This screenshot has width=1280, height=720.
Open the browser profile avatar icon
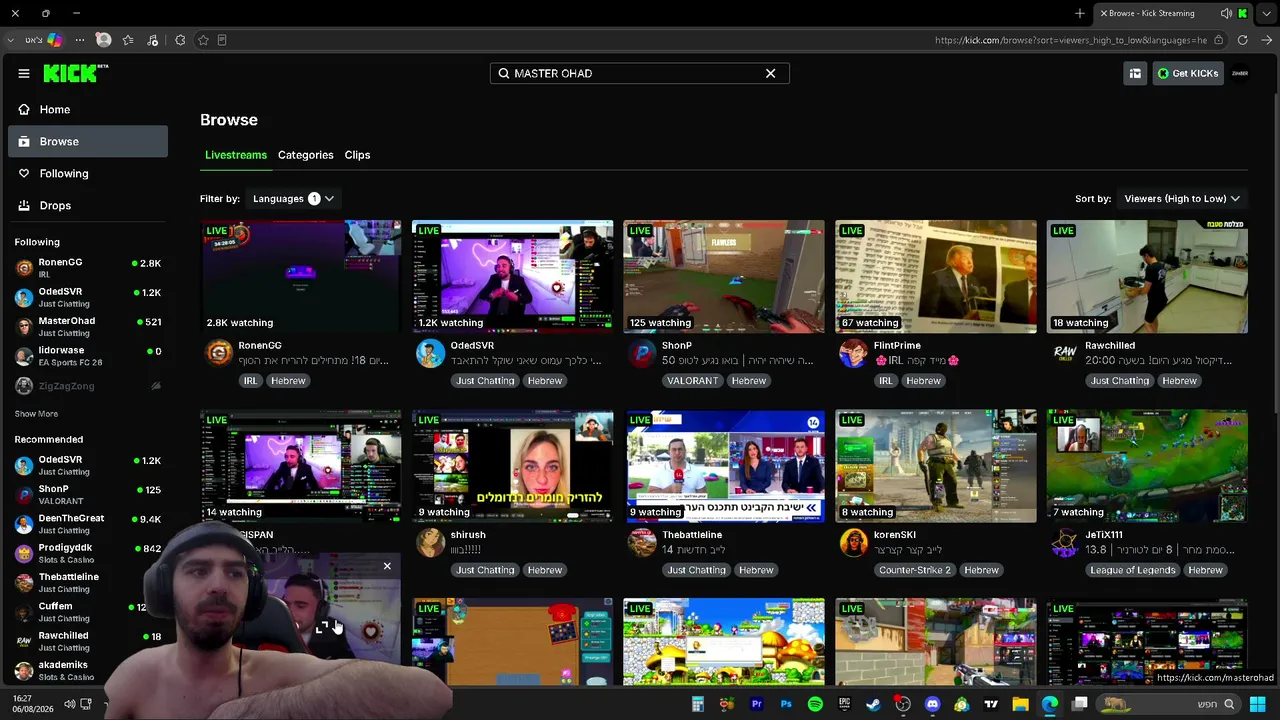[x=103, y=40]
